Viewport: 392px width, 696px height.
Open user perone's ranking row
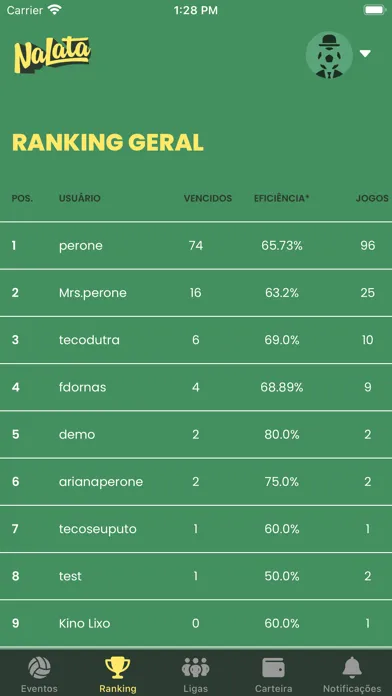(196, 245)
